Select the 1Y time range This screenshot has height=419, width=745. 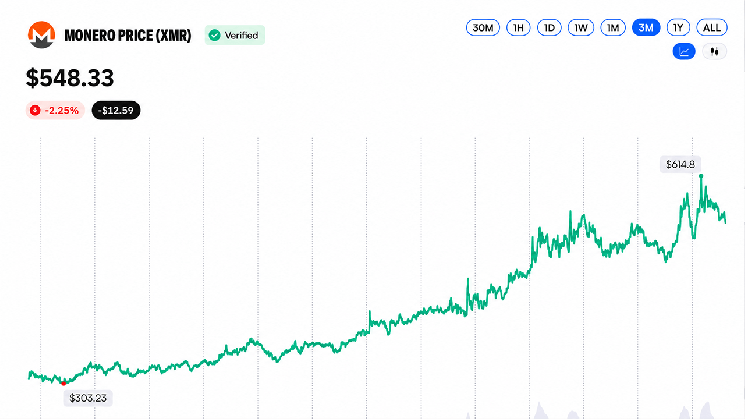pyautogui.click(x=678, y=28)
